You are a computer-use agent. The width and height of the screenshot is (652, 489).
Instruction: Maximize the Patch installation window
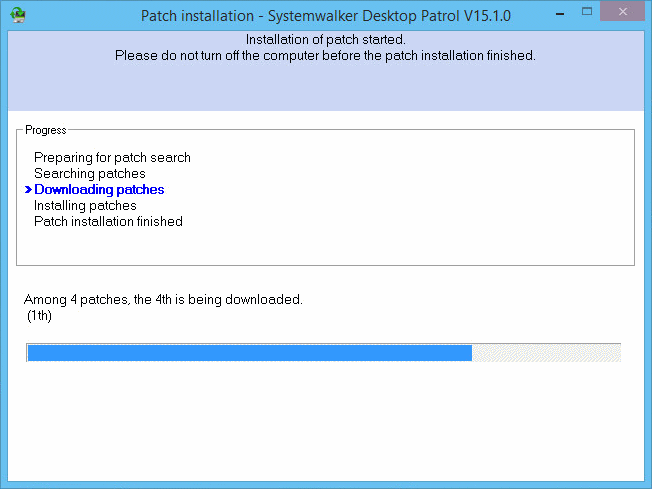tap(587, 12)
